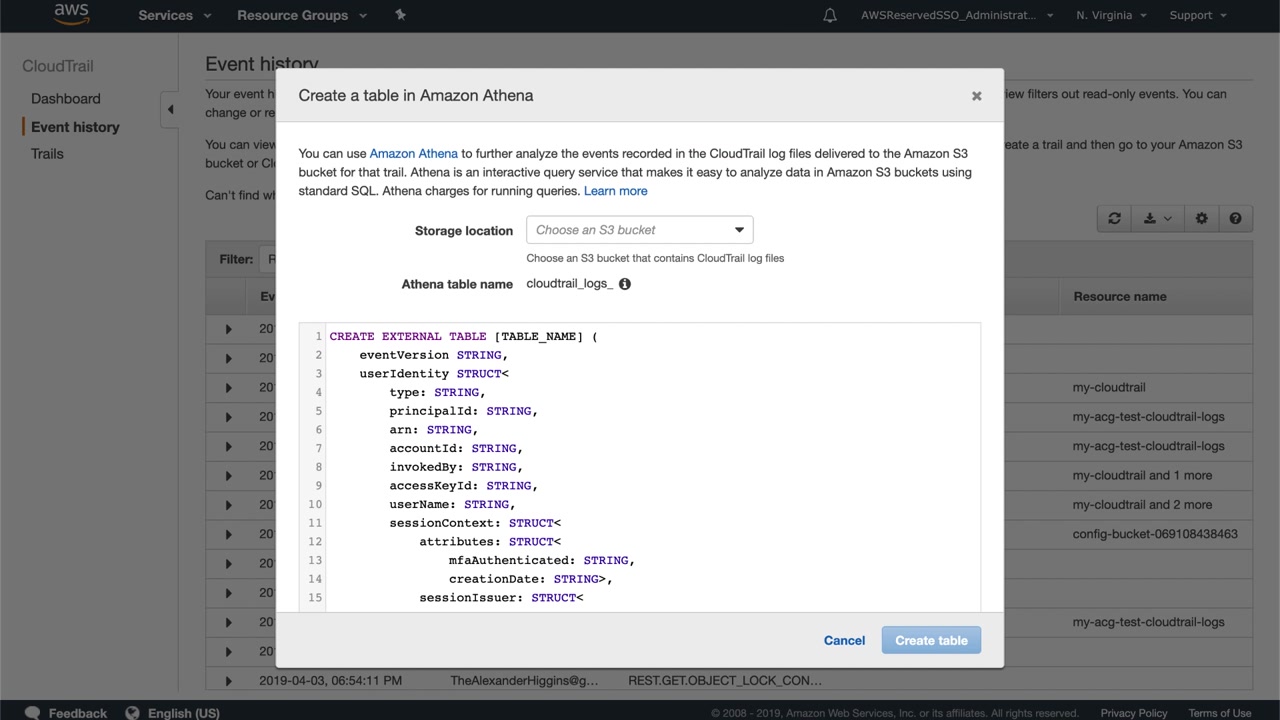Open the notifications bell
Image resolution: width=1280 pixels, height=720 pixels.
[830, 15]
